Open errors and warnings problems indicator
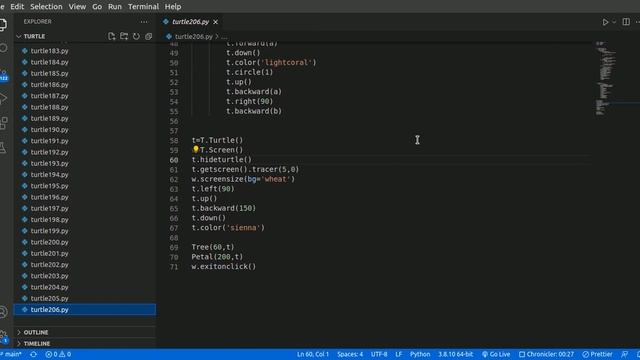 [x=58, y=354]
